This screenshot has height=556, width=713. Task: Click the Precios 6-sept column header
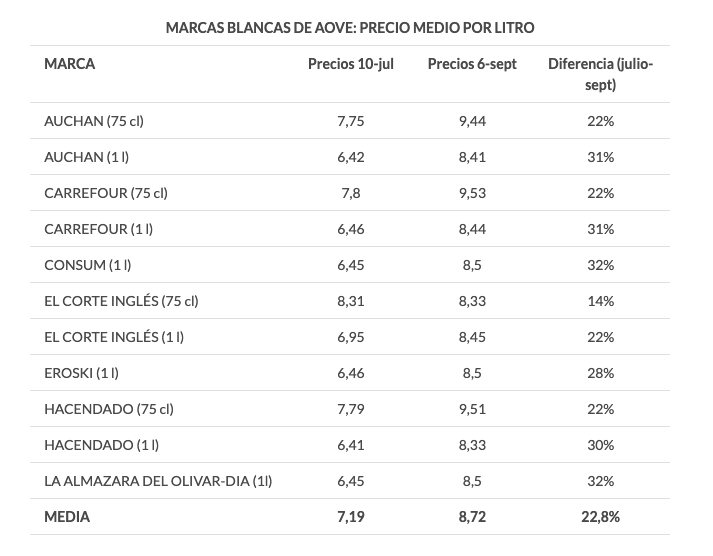click(x=472, y=64)
